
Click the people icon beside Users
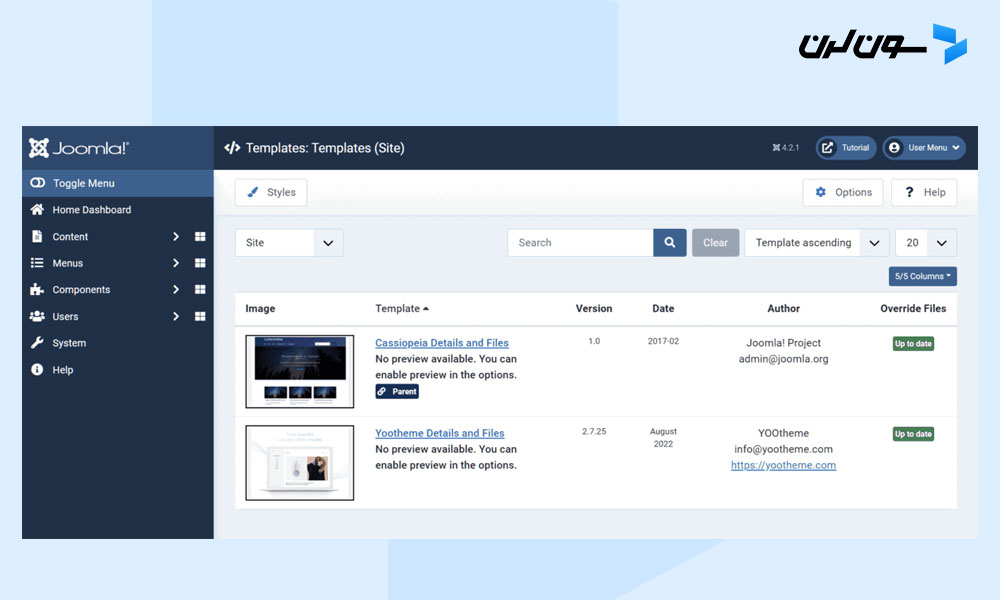(x=37, y=316)
